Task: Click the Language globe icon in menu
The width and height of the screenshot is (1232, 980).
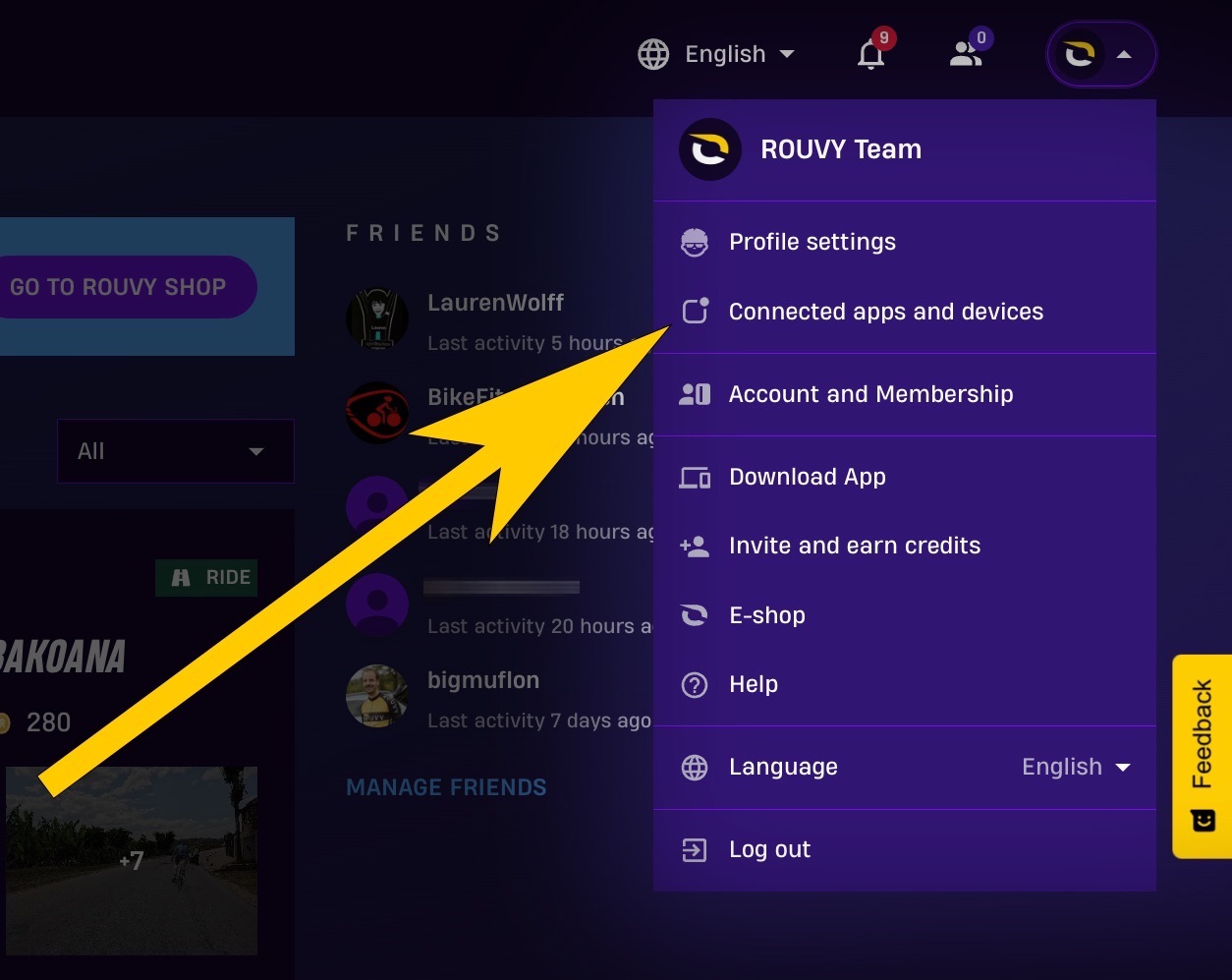Action: pyautogui.click(x=695, y=767)
